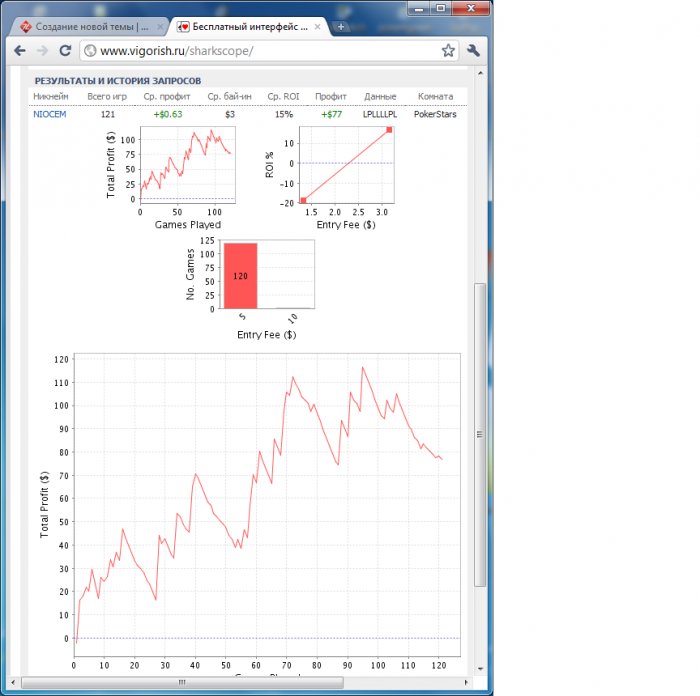
Task: Click the forward navigation arrow
Action: click(42, 51)
